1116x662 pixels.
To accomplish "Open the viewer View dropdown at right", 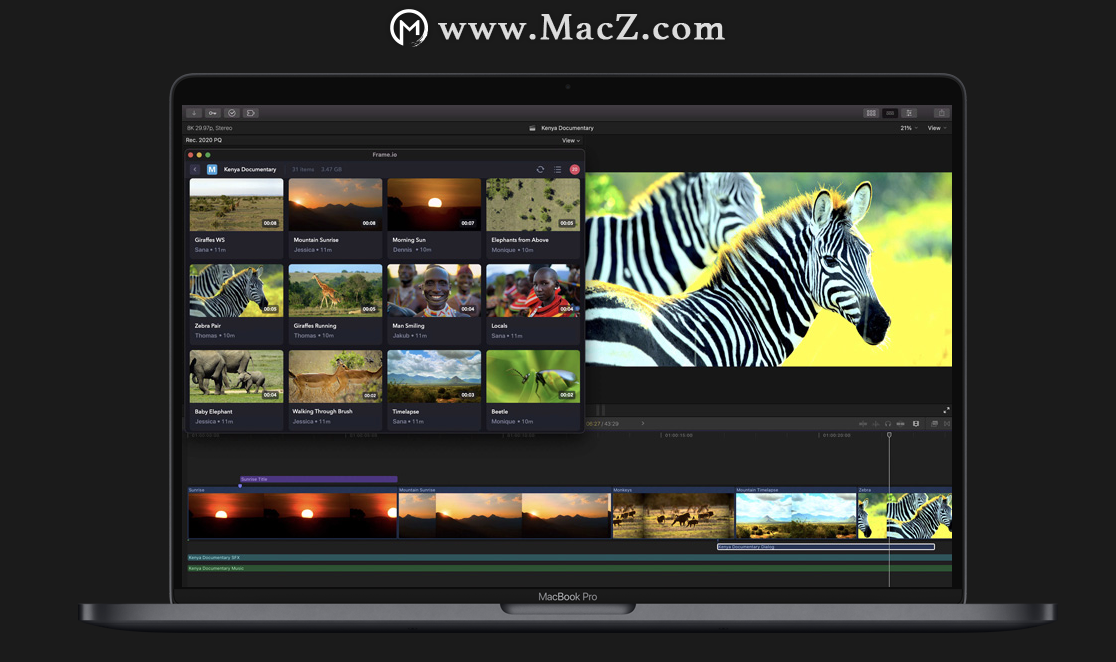I will click(x=937, y=128).
